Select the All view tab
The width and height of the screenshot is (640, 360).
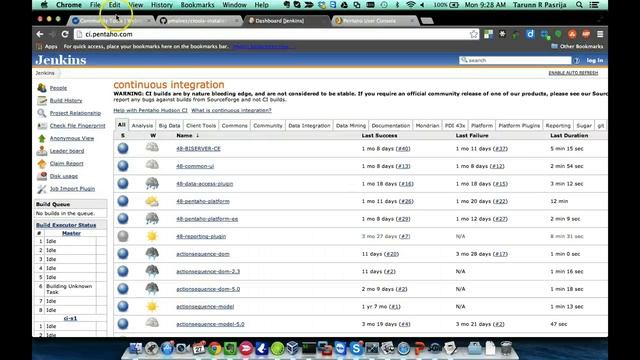click(x=122, y=125)
